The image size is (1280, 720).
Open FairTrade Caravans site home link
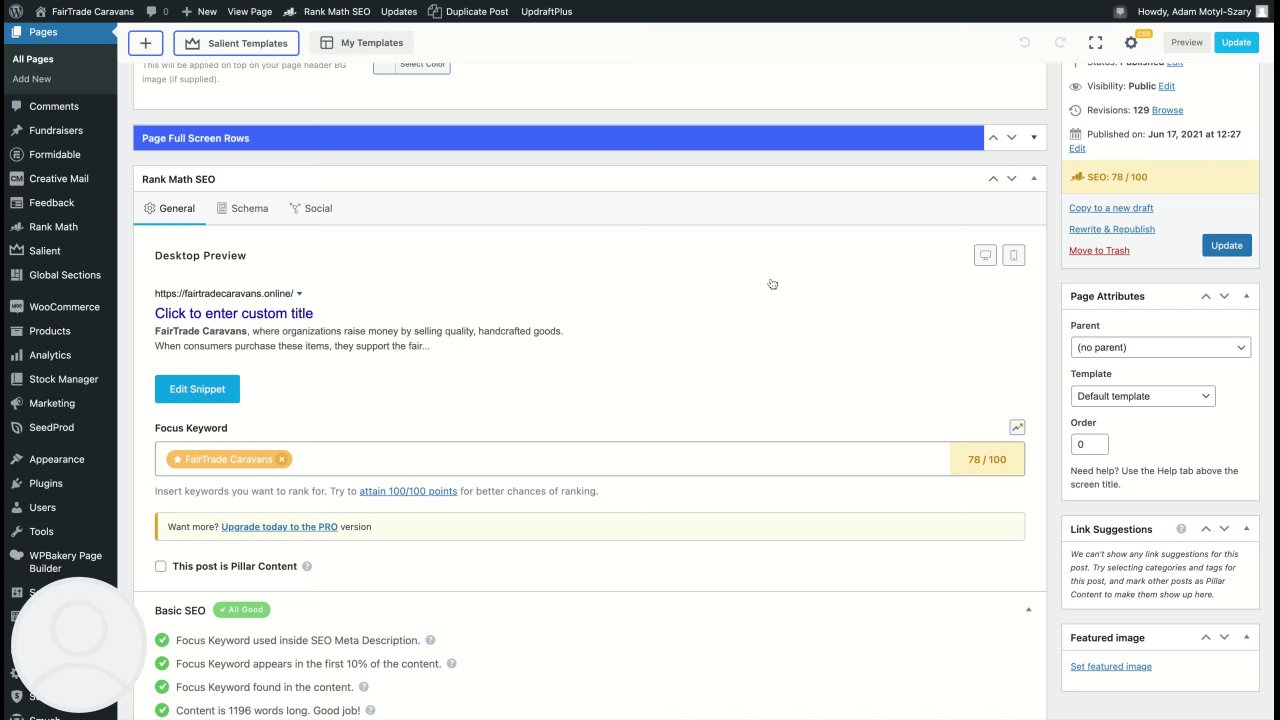tap(84, 11)
